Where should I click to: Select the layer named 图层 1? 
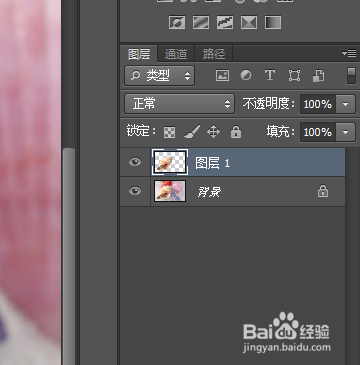pyautogui.click(x=232, y=162)
